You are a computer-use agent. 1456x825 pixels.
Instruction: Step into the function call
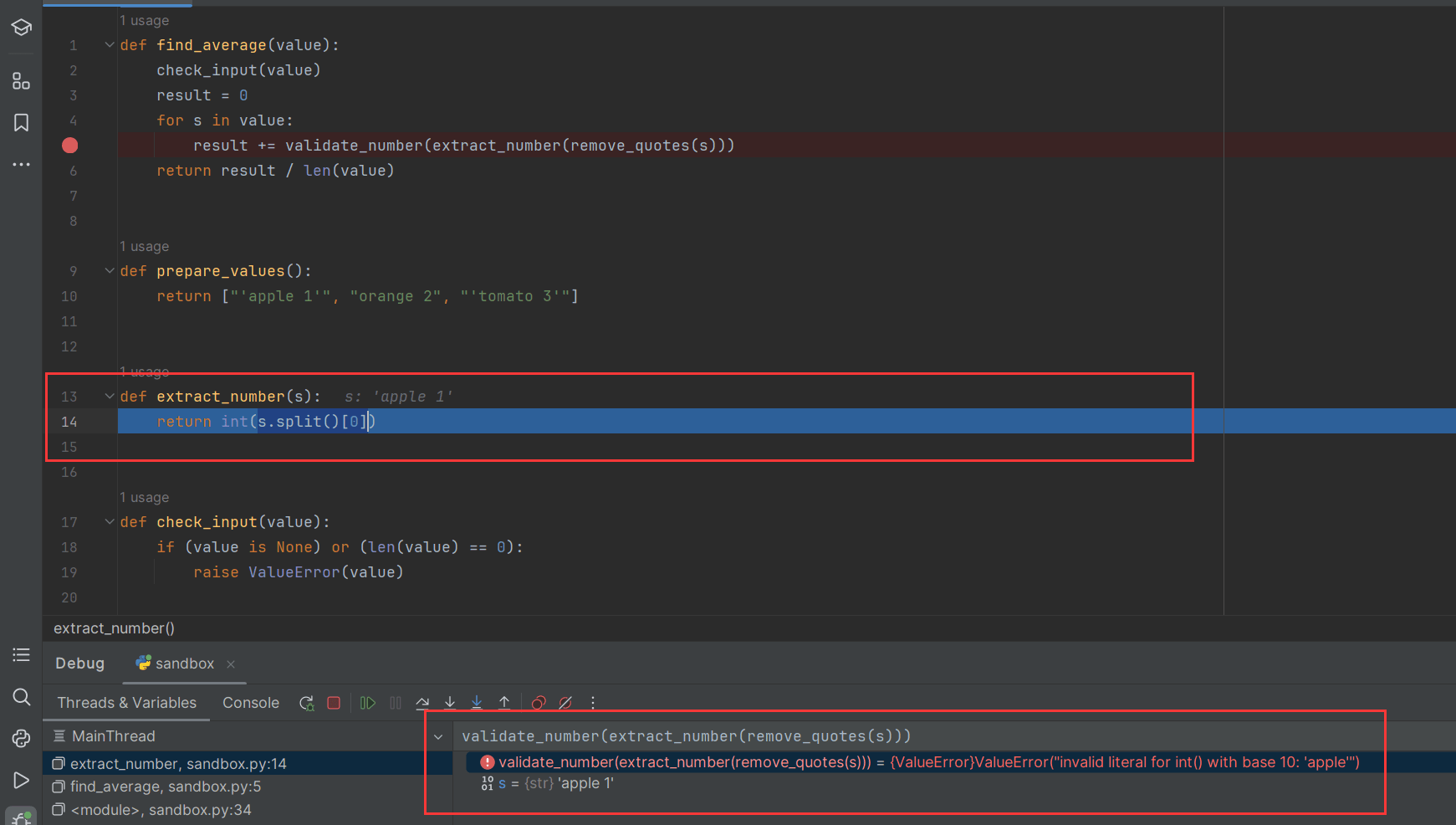coord(450,703)
